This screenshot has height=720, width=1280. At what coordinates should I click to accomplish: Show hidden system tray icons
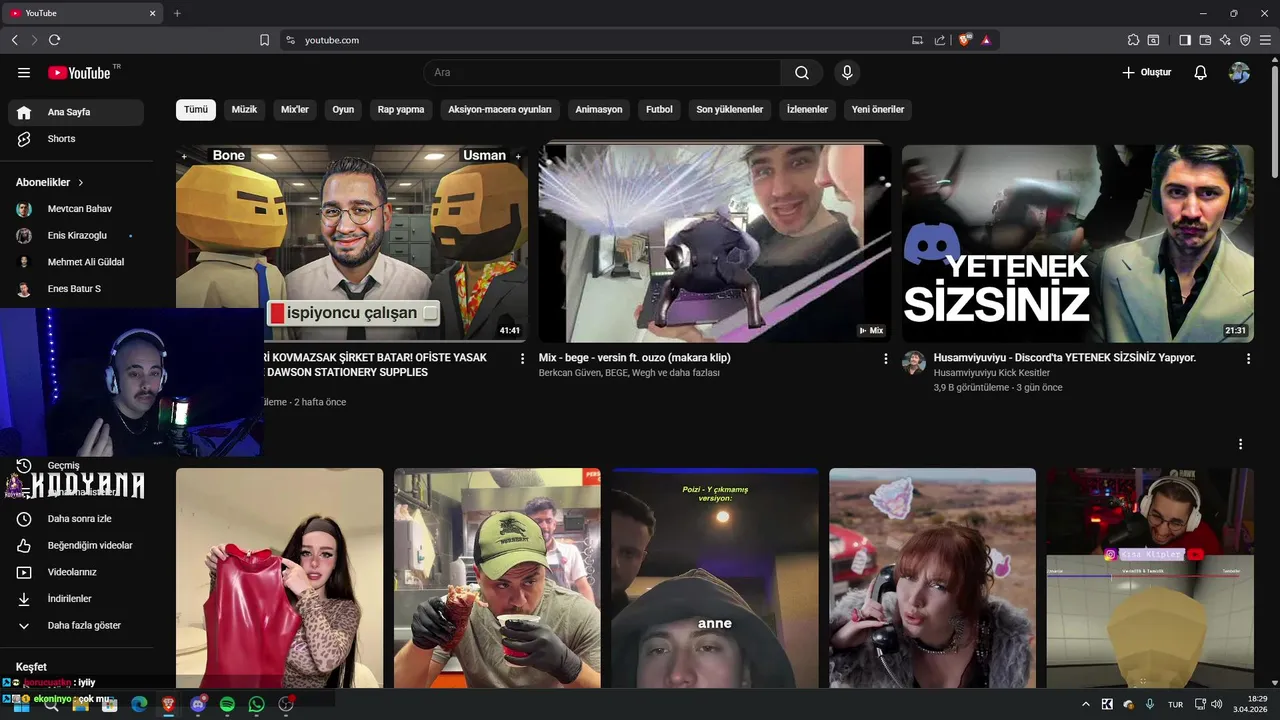coord(1086,704)
